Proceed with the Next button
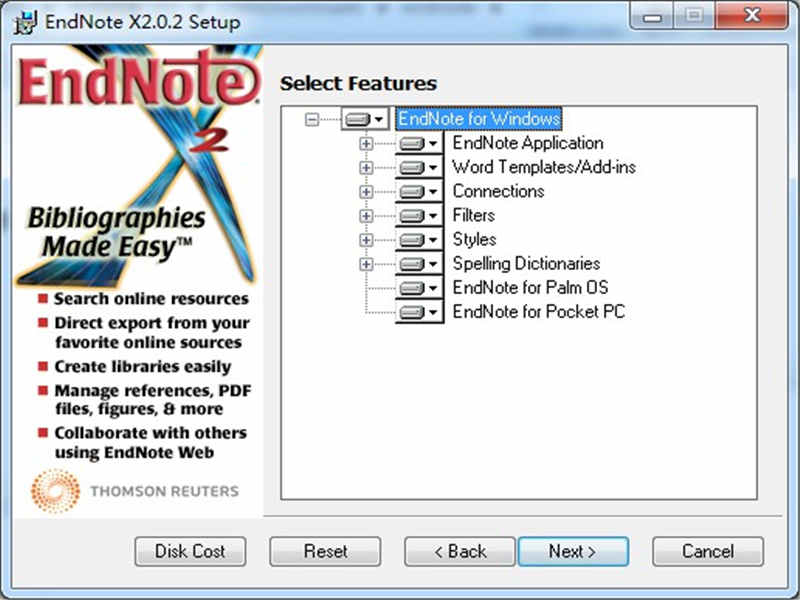The width and height of the screenshot is (800, 600). [573, 552]
